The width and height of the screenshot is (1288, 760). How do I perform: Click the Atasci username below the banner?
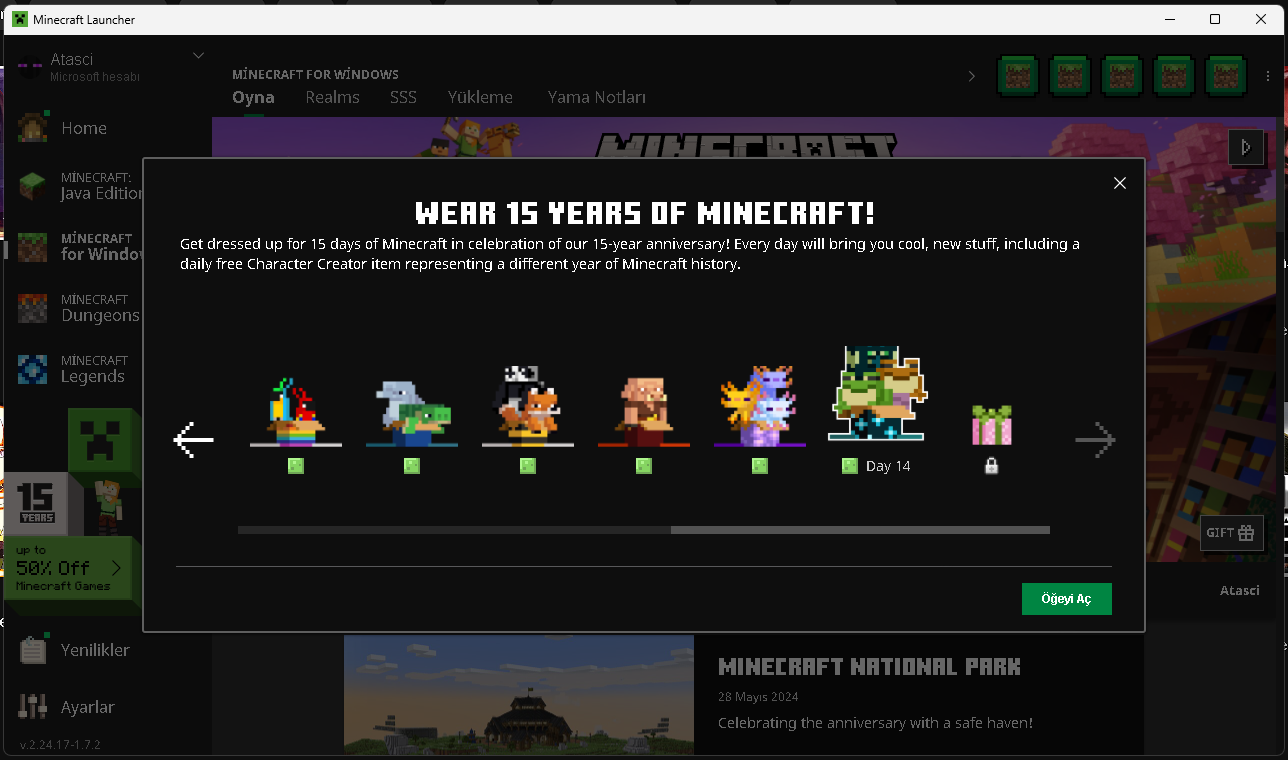tap(1240, 590)
